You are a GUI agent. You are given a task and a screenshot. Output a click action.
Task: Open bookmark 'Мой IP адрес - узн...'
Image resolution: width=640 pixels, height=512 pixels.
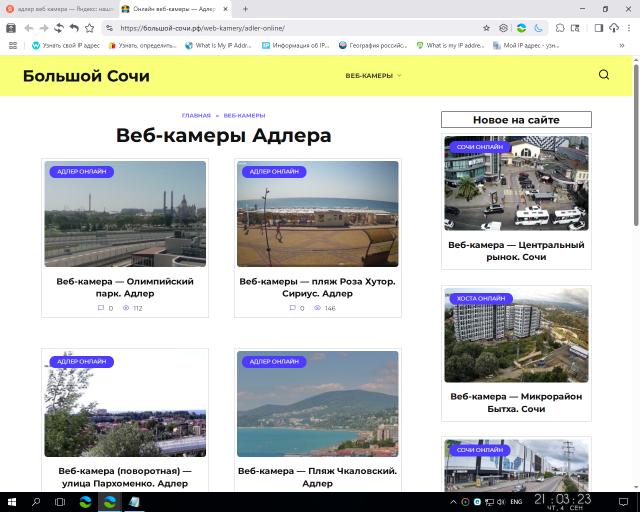[x=526, y=45]
